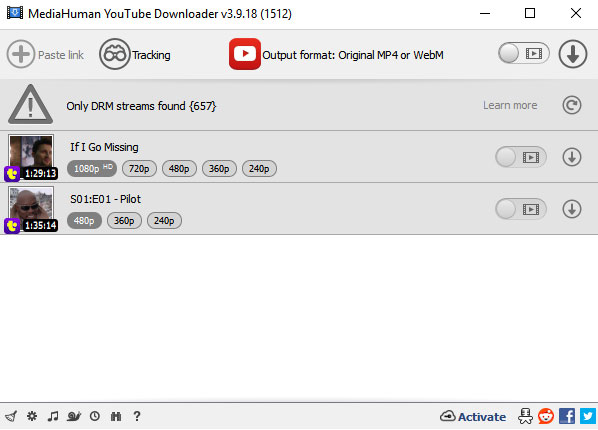Click the warning triangle icon
598x430 pixels.
tap(31, 104)
